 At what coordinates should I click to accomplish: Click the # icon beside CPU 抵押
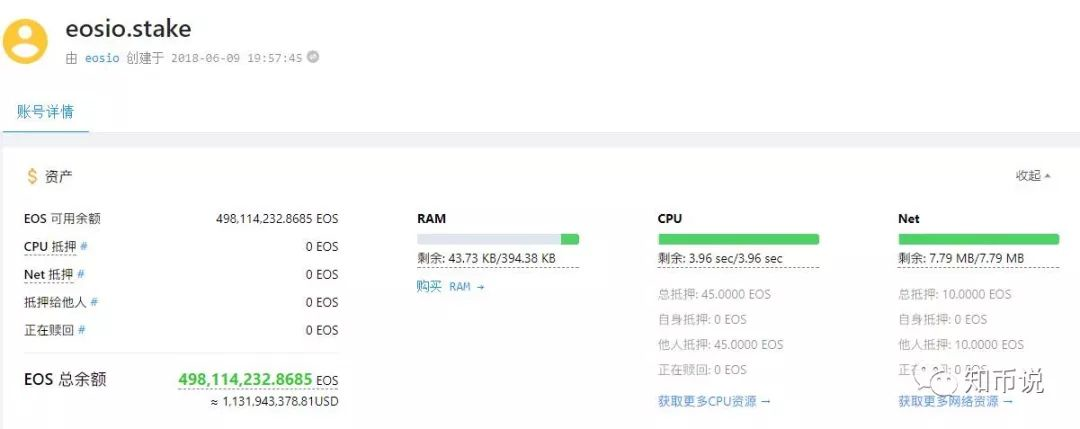tap(83, 246)
